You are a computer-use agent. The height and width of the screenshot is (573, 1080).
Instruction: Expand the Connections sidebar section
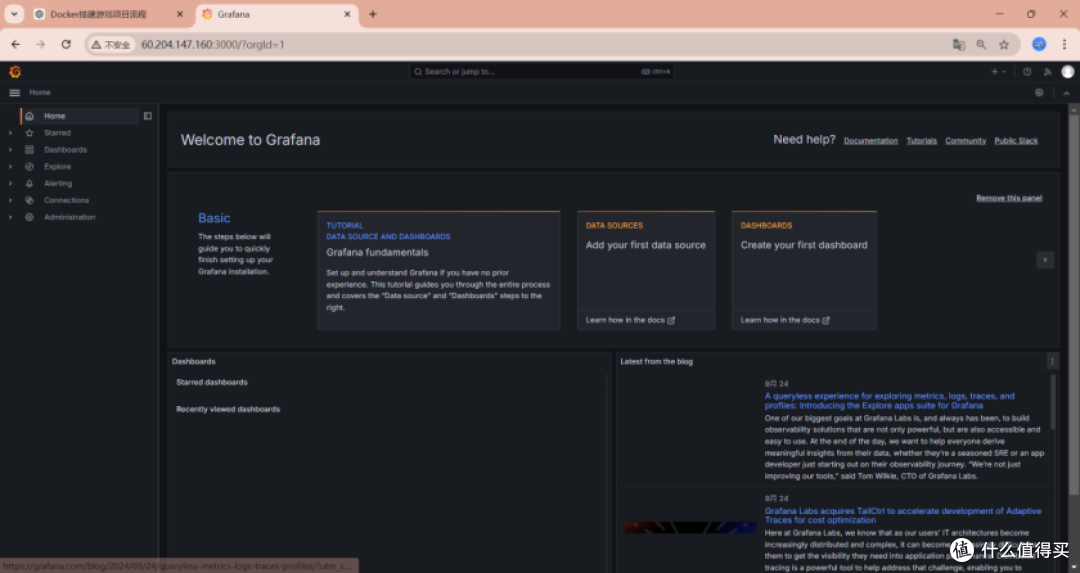(x=10, y=200)
